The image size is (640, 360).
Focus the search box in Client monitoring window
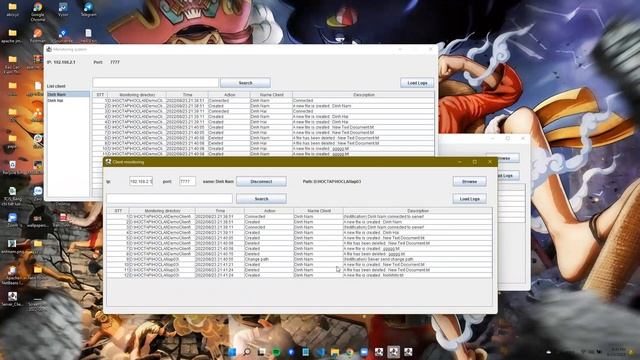coord(169,199)
